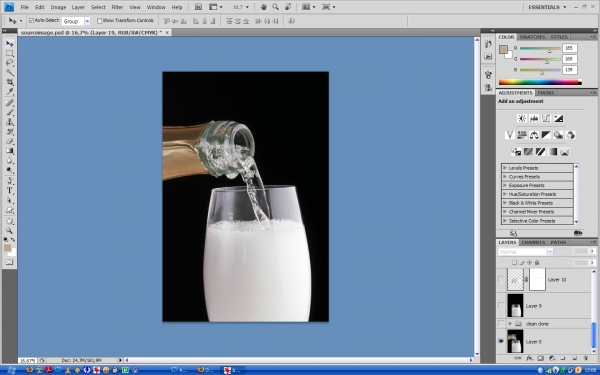Expand Black & White Presets
The width and height of the screenshot is (600, 375).
point(505,203)
